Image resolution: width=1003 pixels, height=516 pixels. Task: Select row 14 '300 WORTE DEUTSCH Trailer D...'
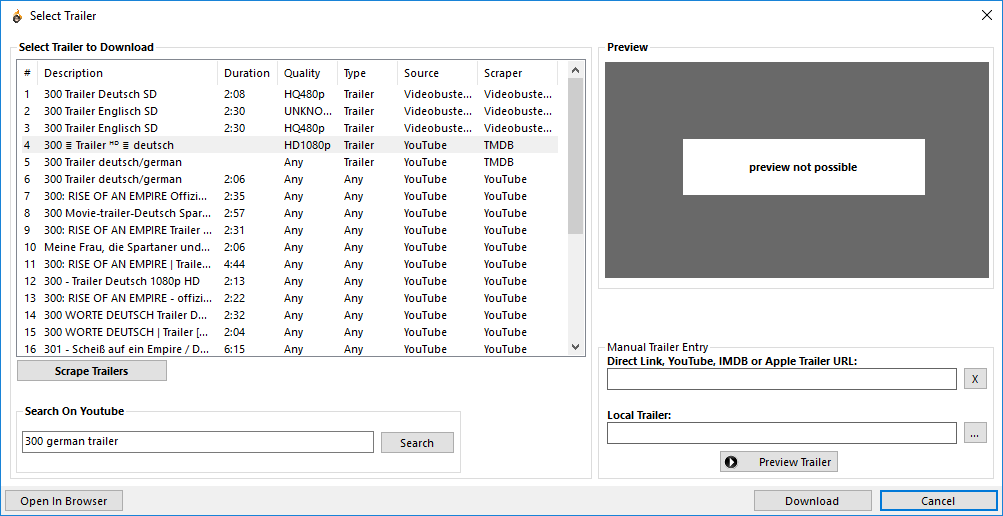tap(289, 315)
